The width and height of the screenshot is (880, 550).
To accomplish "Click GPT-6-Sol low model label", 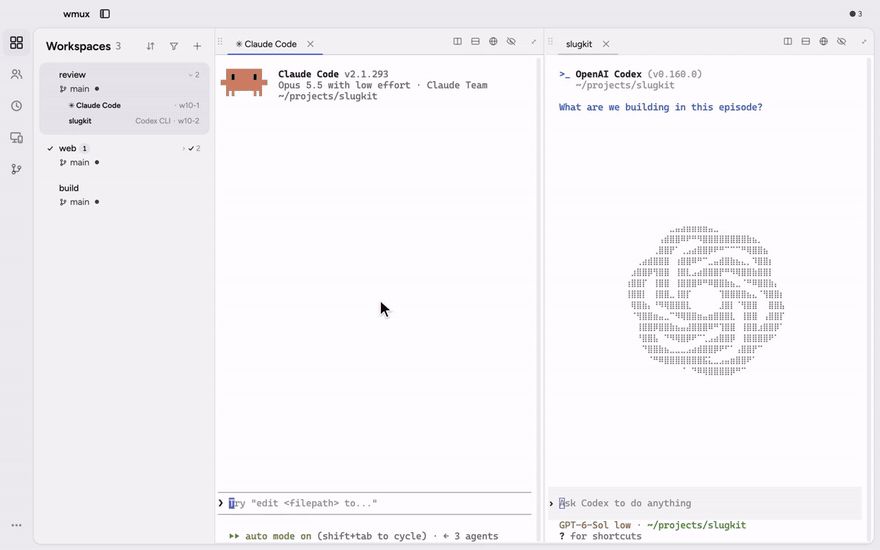I will [595, 525].
